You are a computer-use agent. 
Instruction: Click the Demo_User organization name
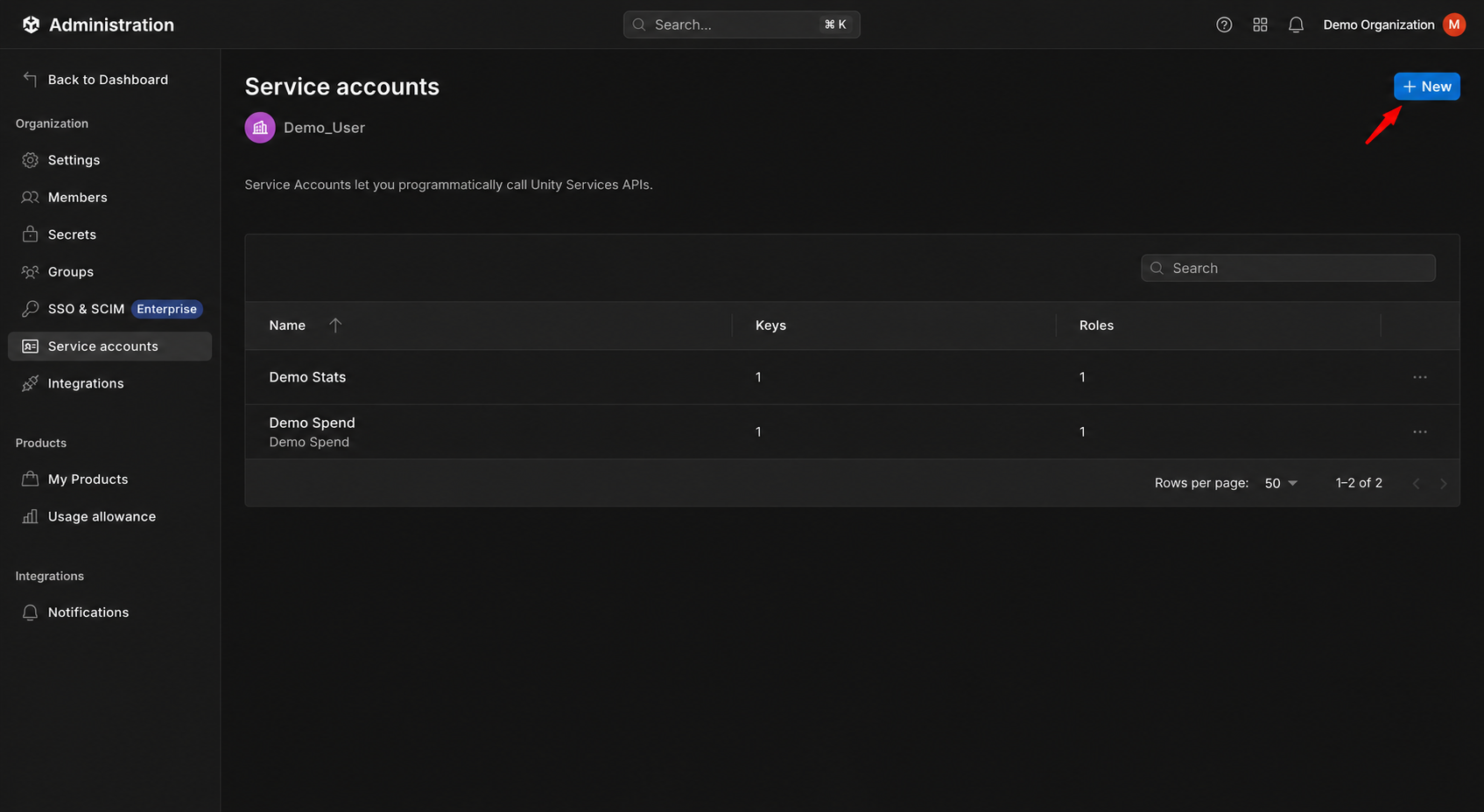(324, 128)
